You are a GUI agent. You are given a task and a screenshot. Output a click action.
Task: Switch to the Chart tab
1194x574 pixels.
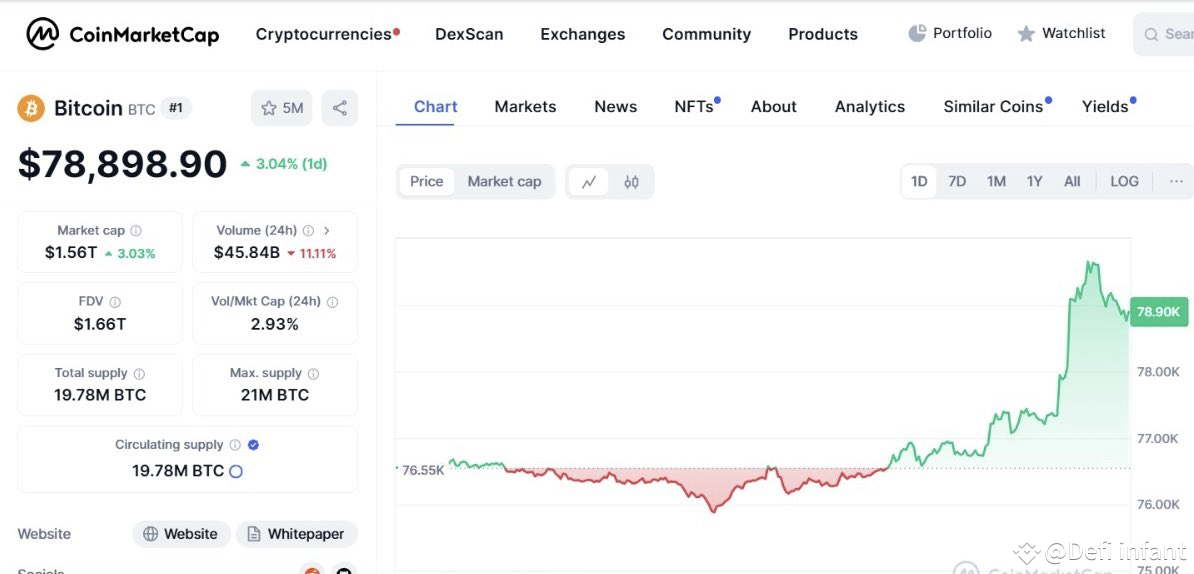436,107
